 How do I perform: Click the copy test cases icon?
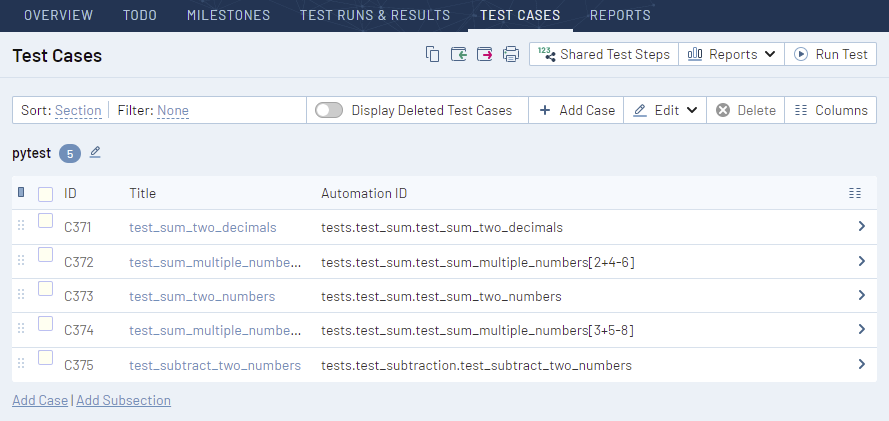(433, 54)
